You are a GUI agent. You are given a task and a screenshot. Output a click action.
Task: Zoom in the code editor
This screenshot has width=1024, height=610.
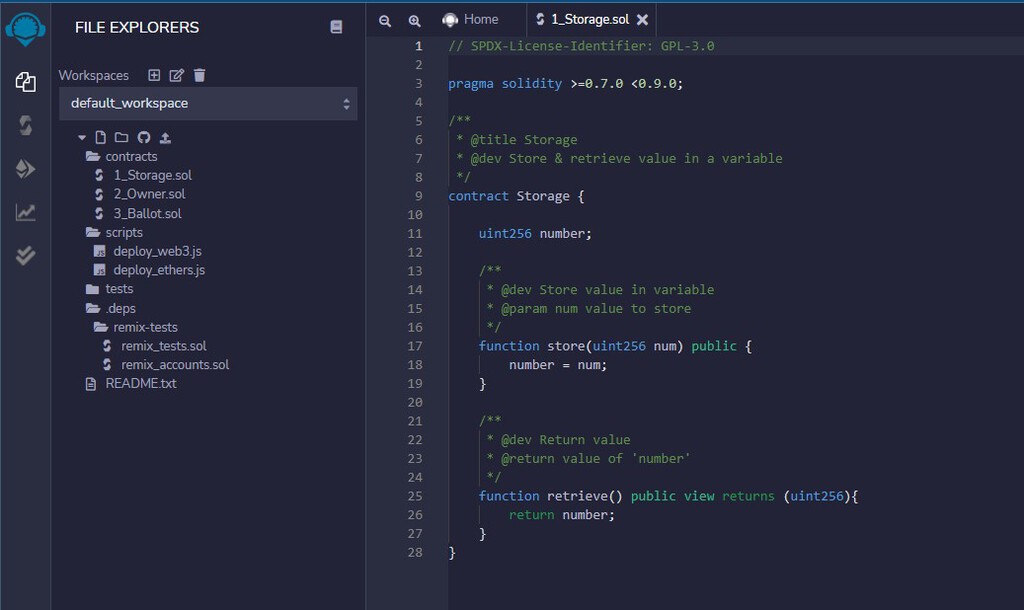[414, 19]
